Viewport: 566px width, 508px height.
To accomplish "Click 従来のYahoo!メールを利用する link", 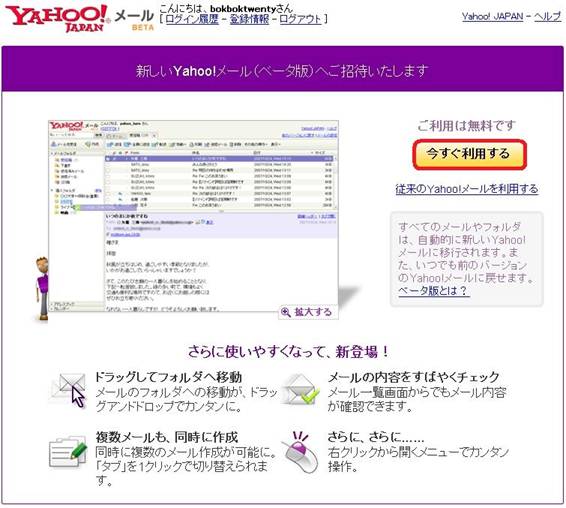I will pos(467,189).
